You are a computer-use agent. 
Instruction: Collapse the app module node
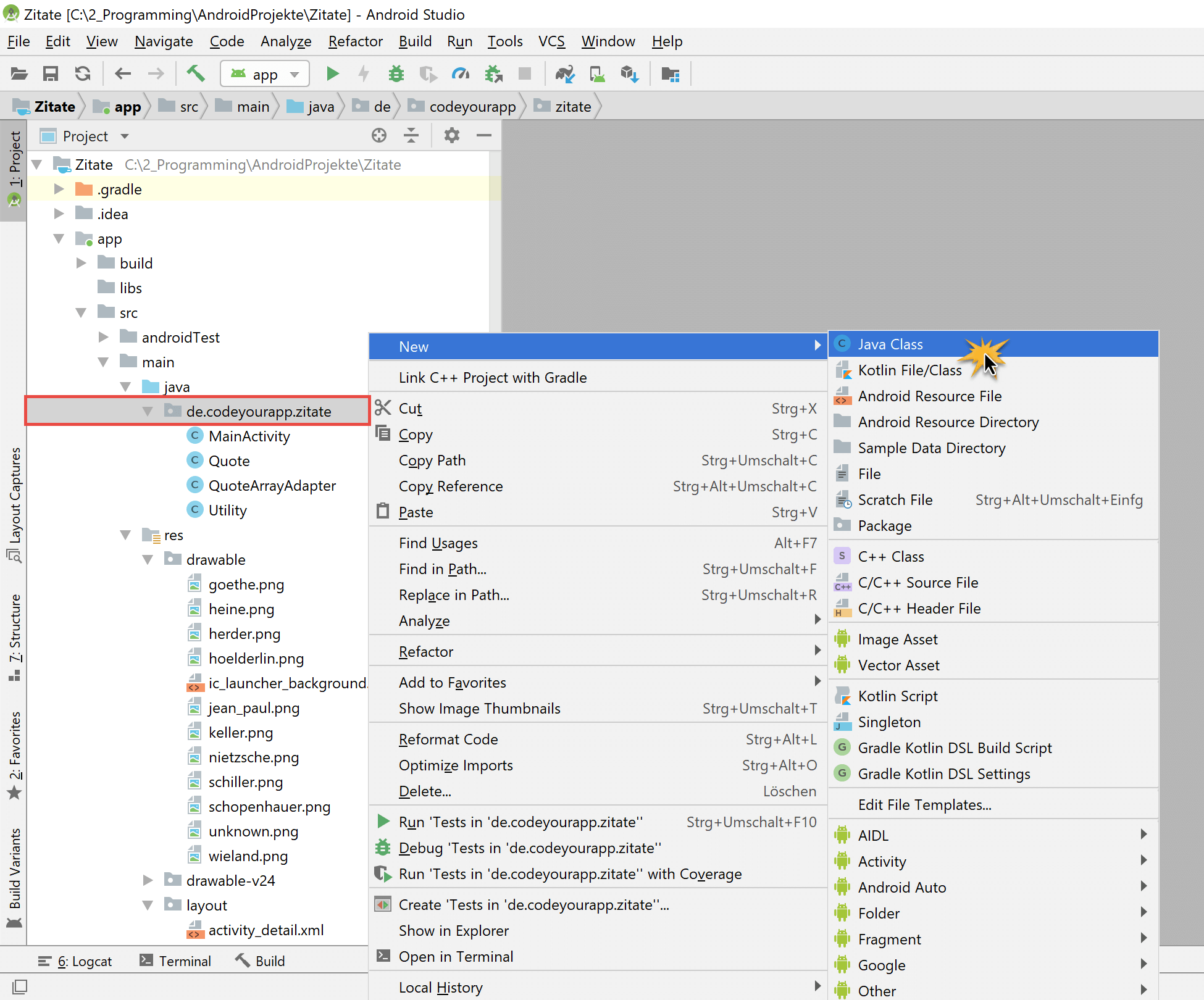(x=59, y=238)
